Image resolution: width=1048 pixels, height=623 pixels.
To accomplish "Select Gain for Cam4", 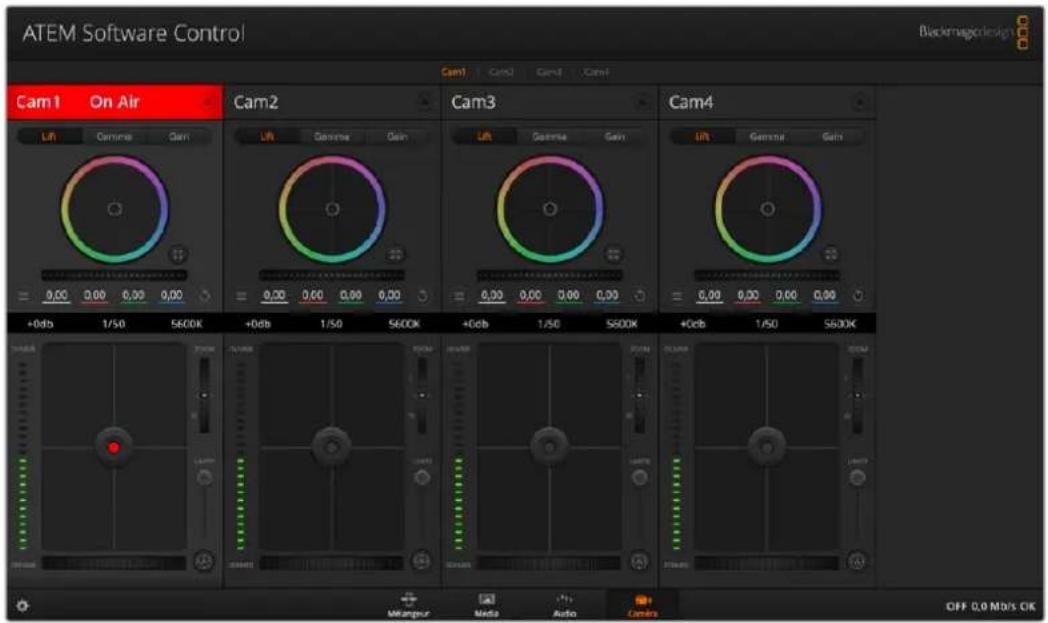I will pyautogui.click(x=832, y=136).
